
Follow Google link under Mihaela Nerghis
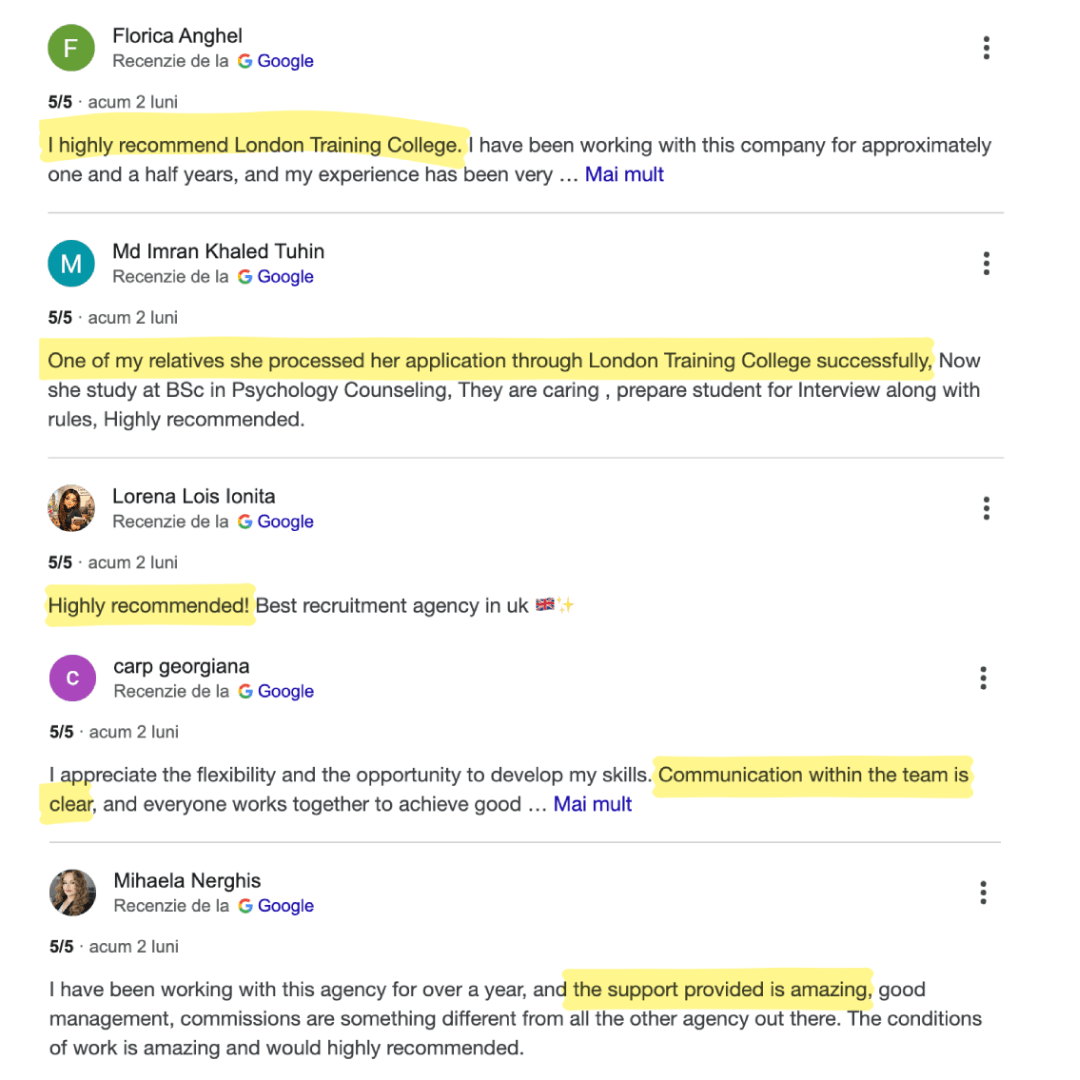click(x=286, y=906)
